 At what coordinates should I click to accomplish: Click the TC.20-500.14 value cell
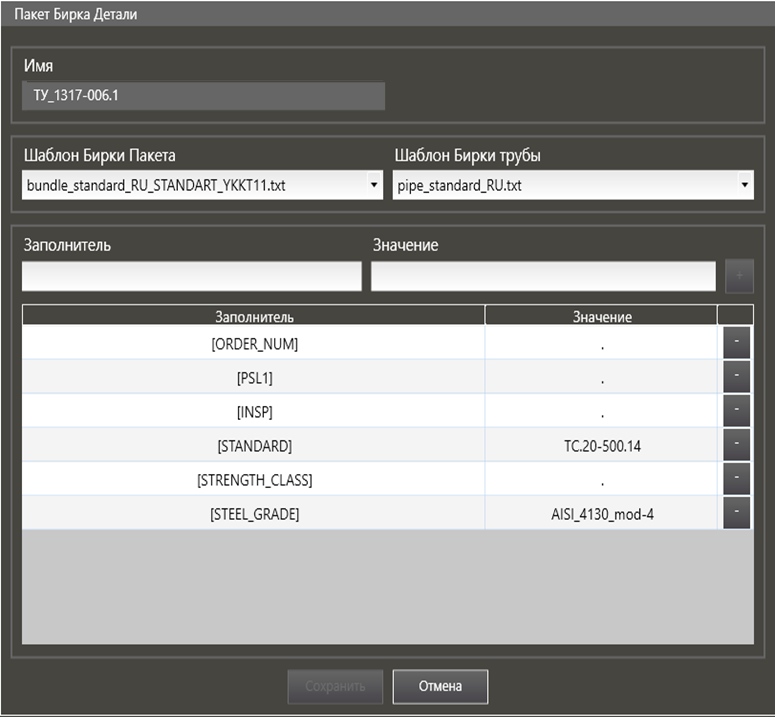pos(602,445)
